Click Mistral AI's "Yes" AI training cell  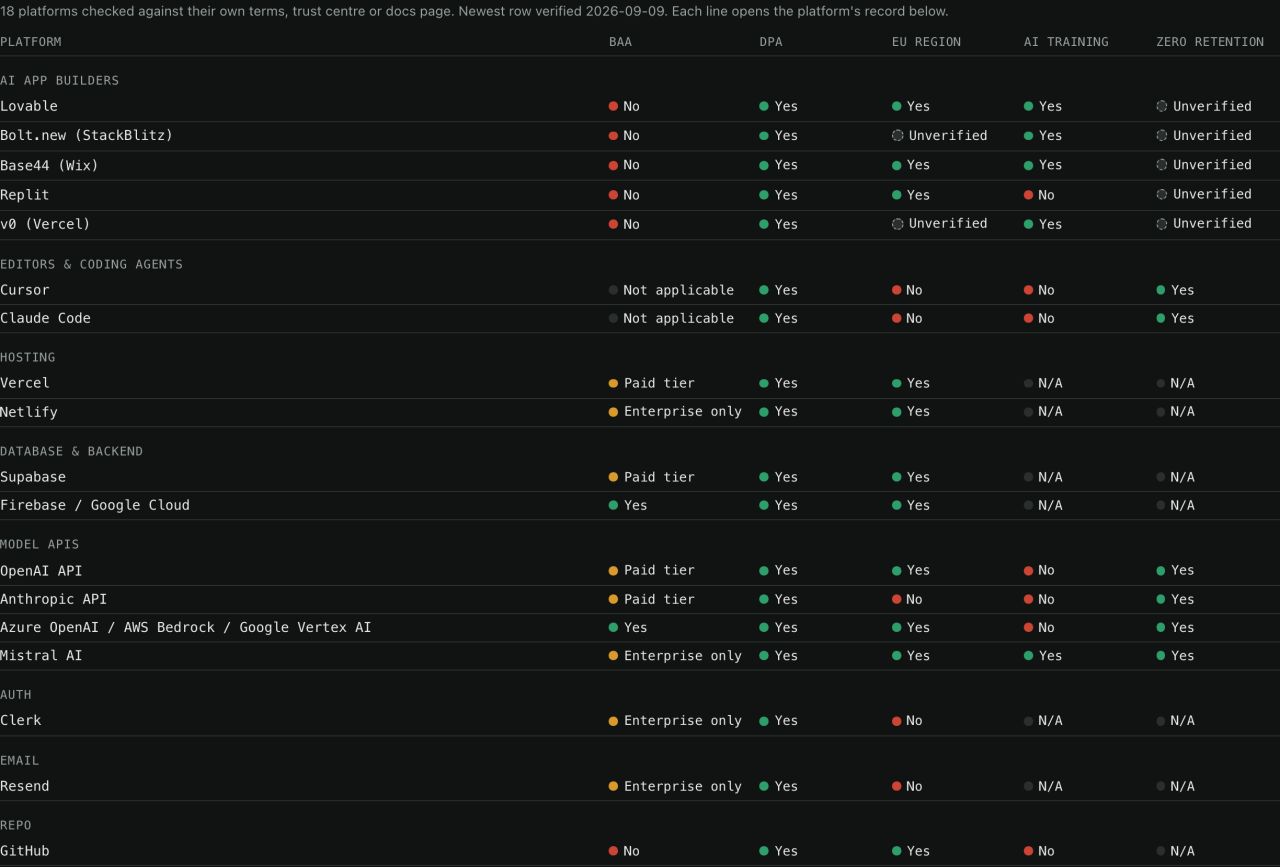(1044, 655)
